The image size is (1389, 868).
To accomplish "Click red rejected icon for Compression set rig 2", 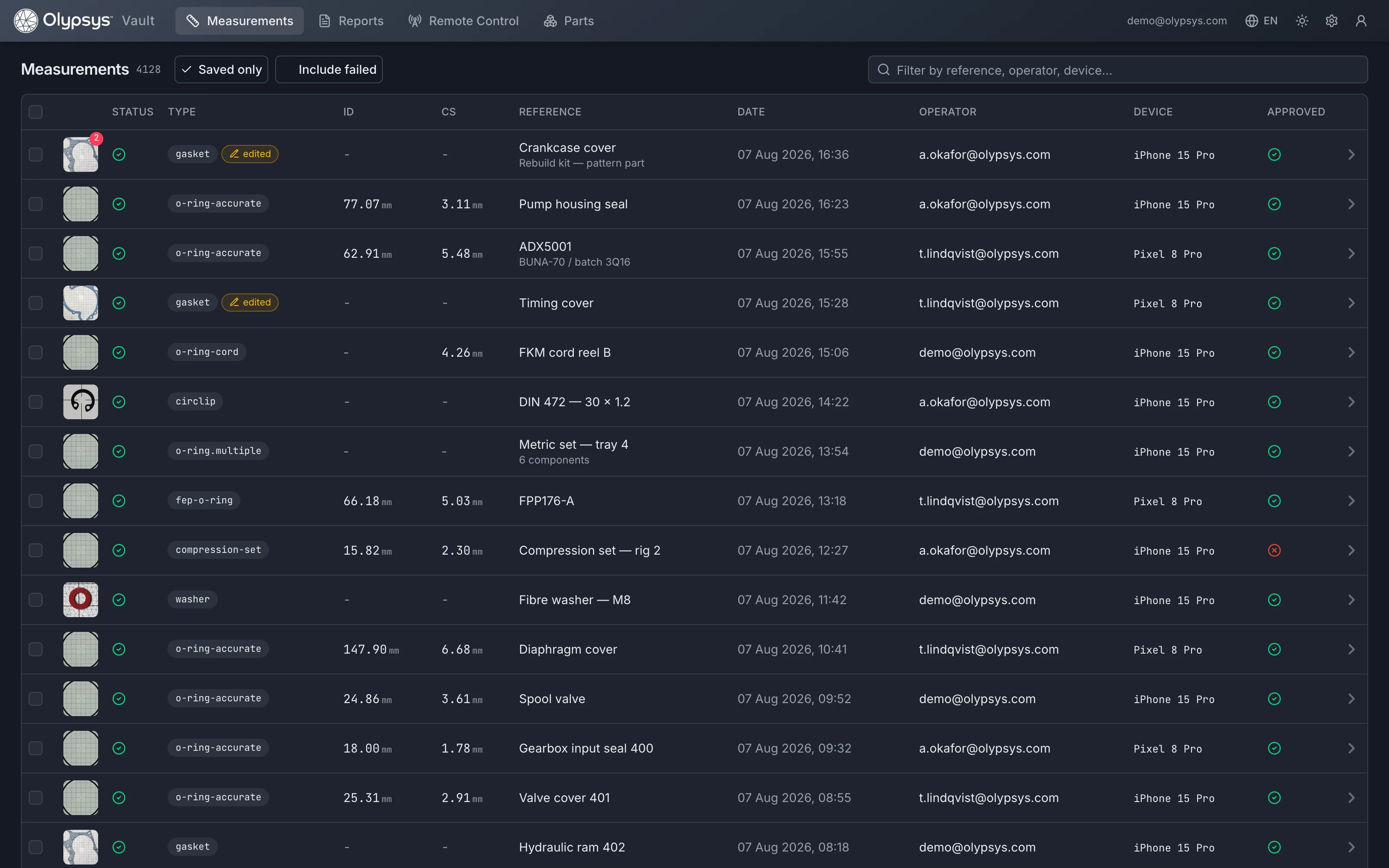I will pos(1274,550).
